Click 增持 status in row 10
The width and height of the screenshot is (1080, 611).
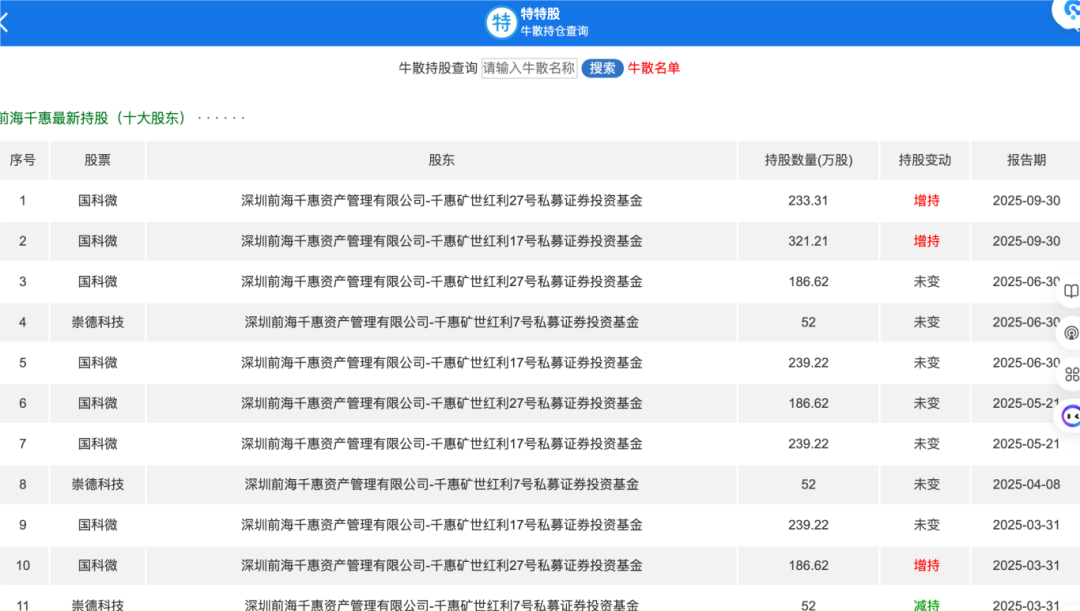[x=926, y=566]
